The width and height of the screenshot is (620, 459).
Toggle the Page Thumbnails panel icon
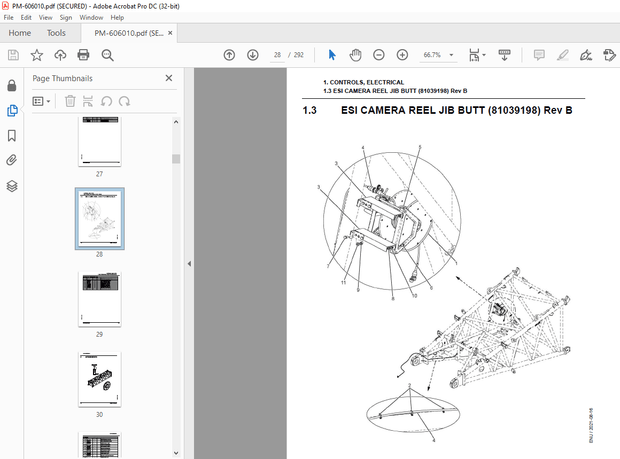click(x=12, y=110)
